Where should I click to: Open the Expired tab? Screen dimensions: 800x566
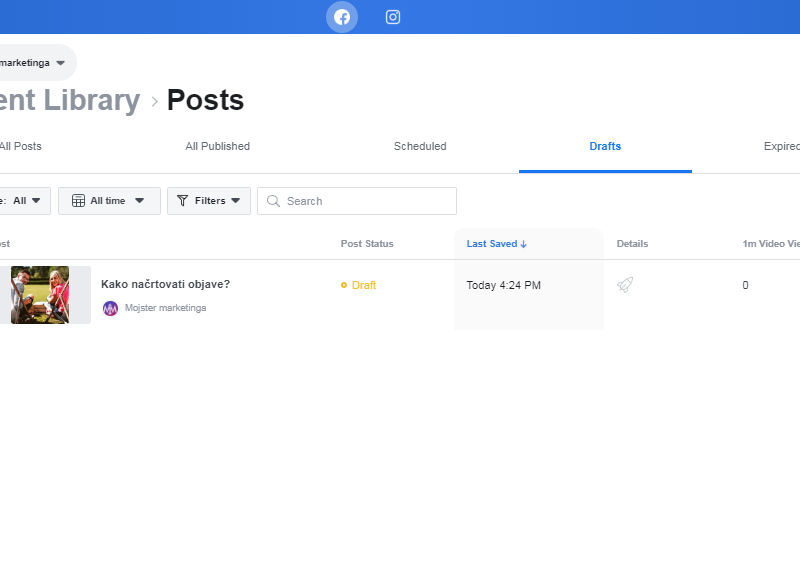point(782,146)
